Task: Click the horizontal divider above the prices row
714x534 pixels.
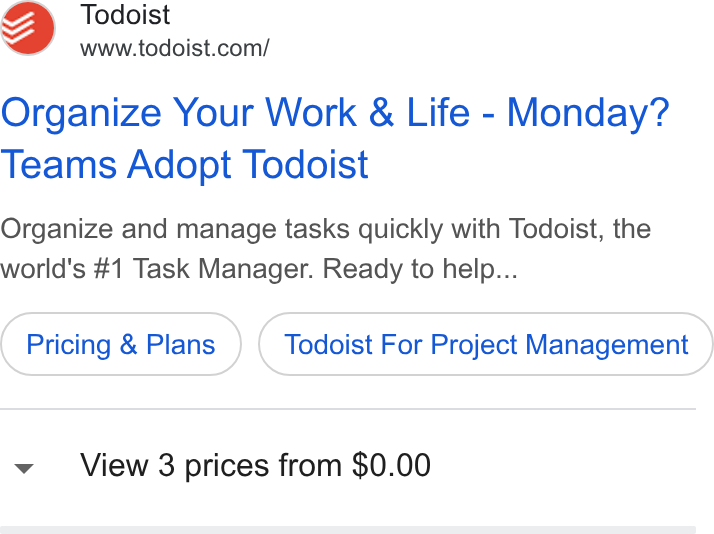Action: (x=348, y=409)
